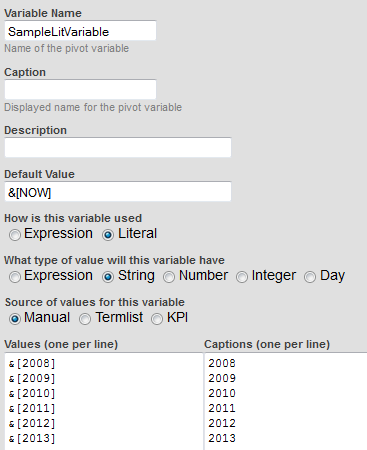Click the &[2010] value line
This screenshot has height=450, width=367.
(32, 393)
